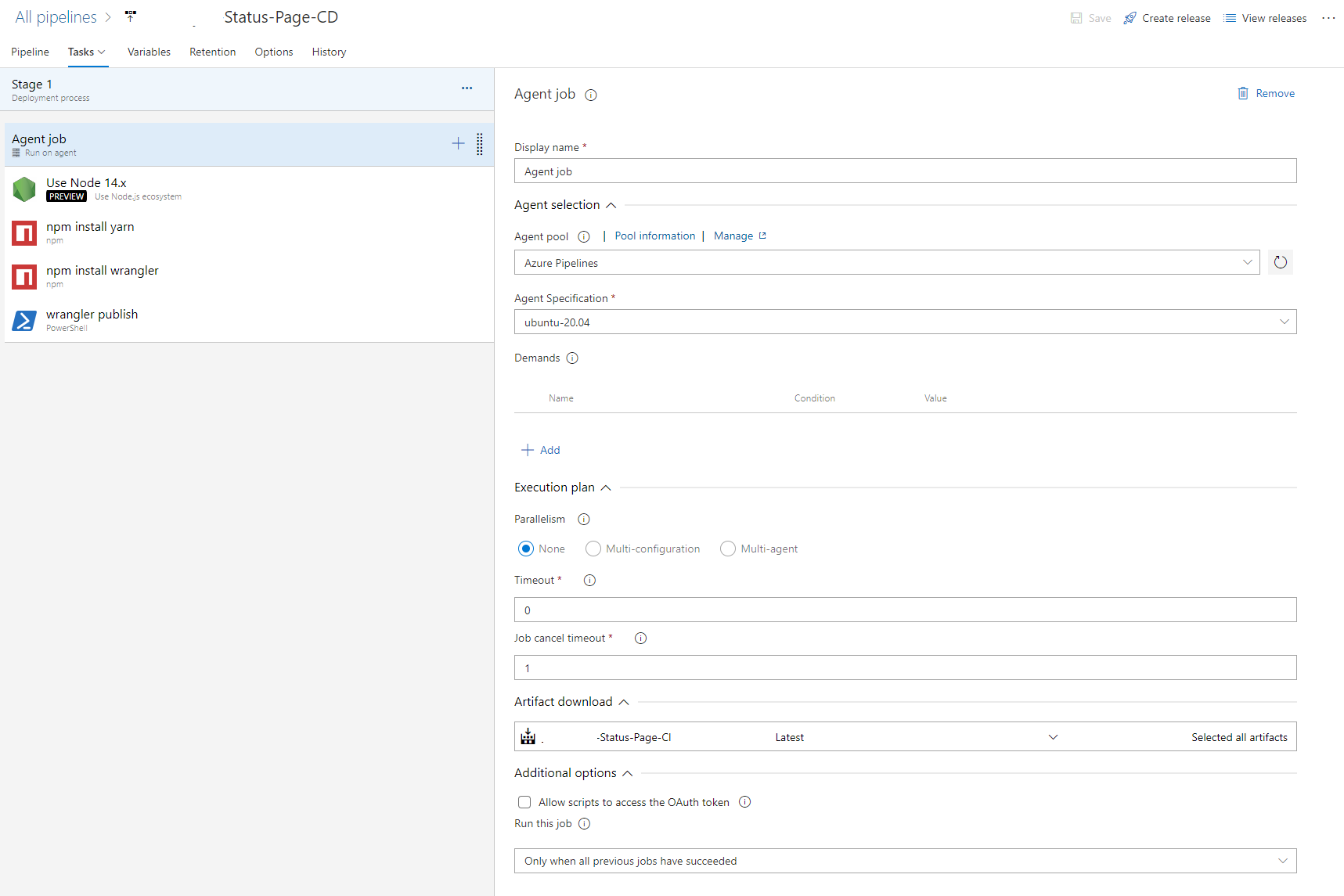Click the Agent pool info icon
Screen dimensions: 1344x896
(584, 236)
